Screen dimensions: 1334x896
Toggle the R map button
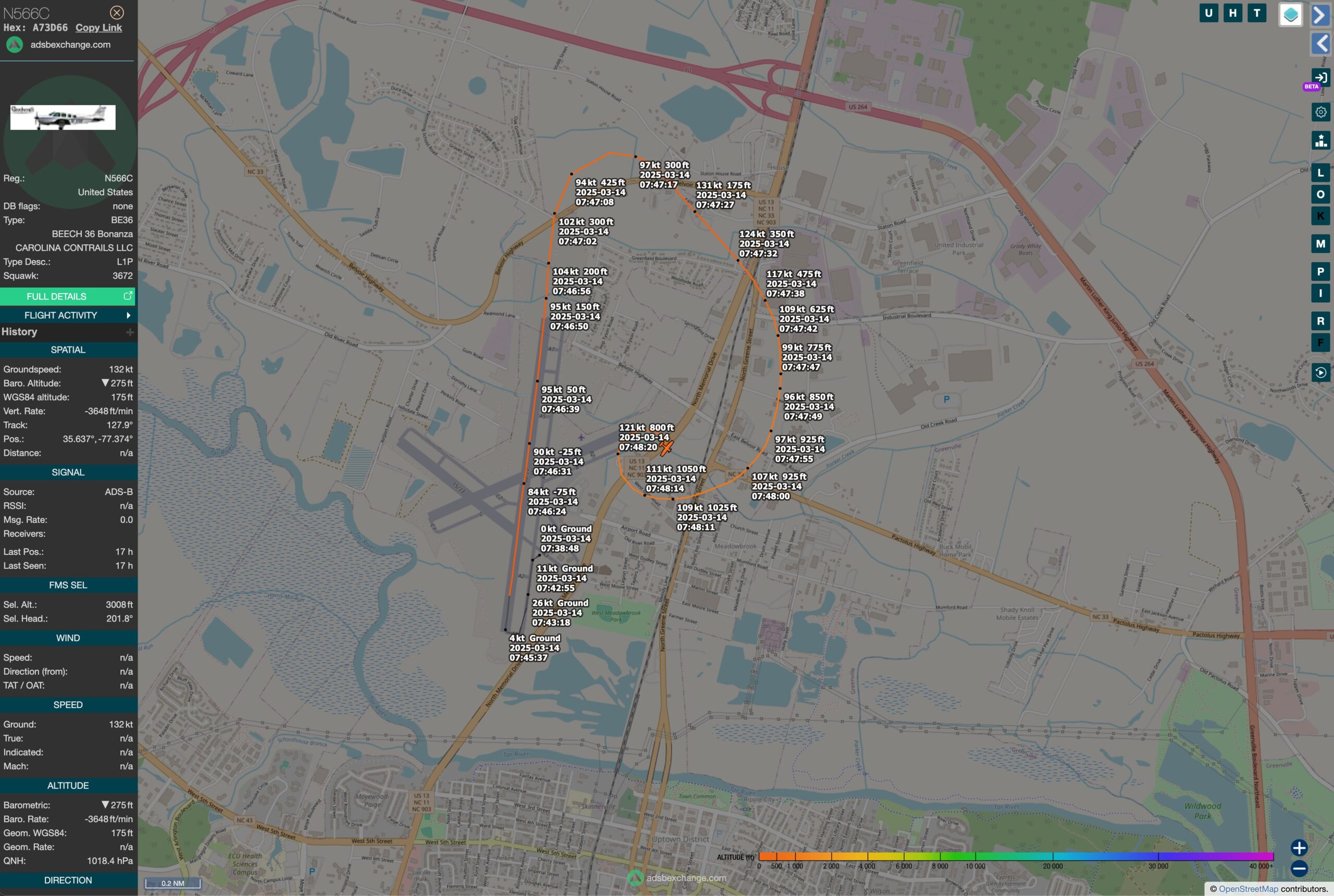coord(1320,321)
